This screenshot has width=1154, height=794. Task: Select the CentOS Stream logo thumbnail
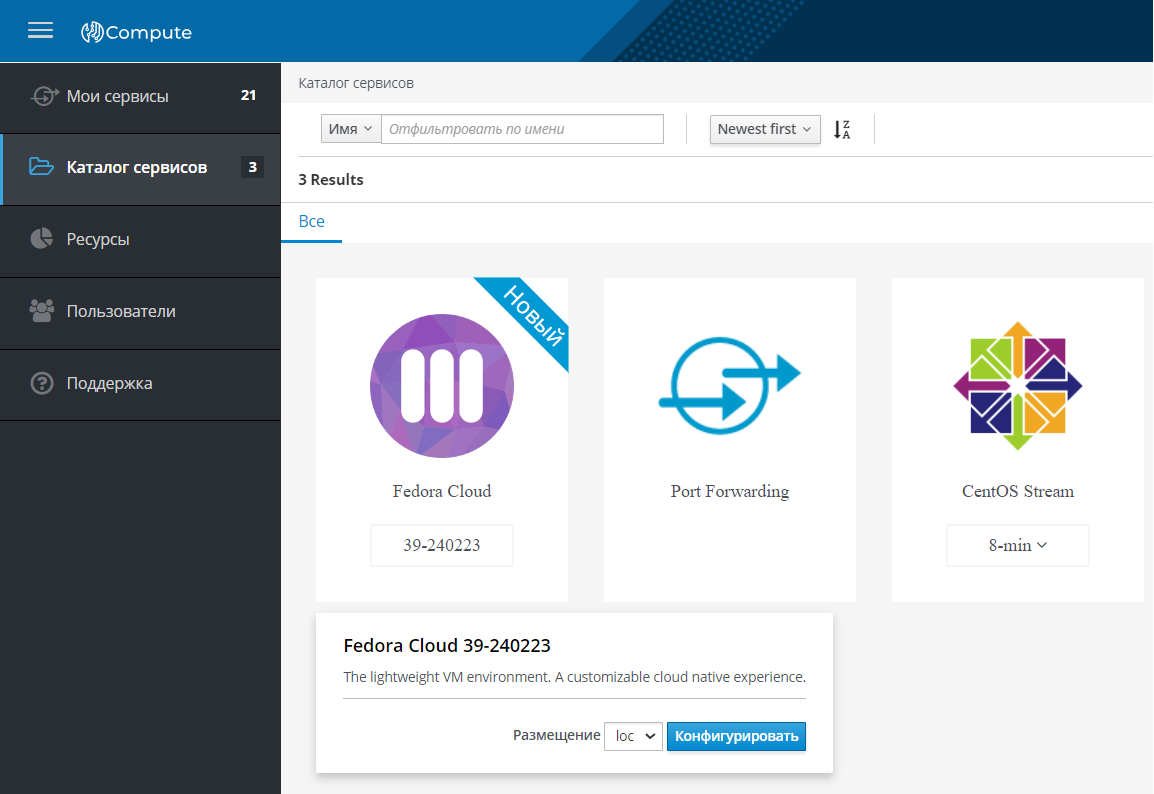pyautogui.click(x=1017, y=385)
